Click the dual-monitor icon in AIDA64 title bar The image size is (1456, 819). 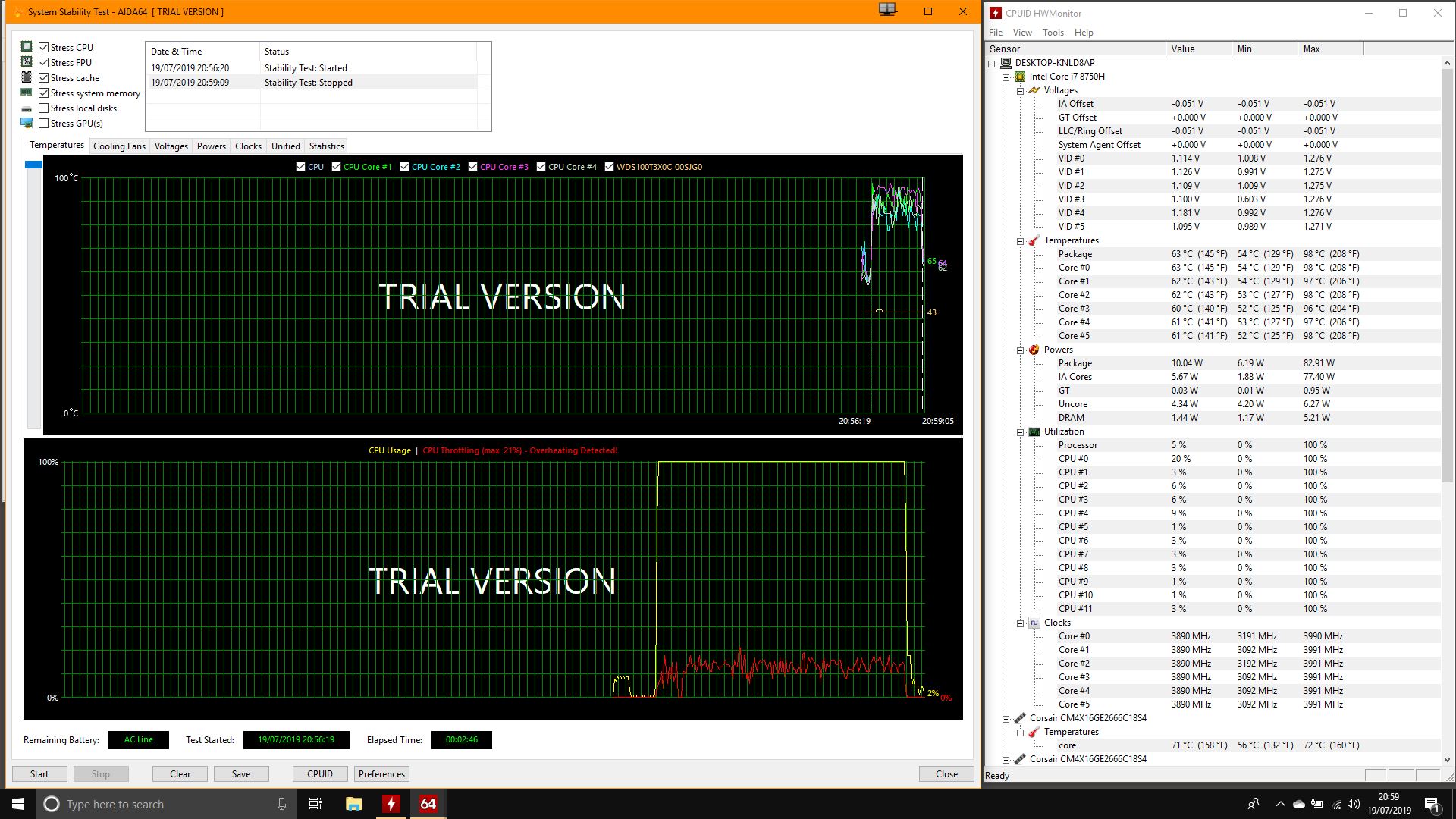coord(887,10)
